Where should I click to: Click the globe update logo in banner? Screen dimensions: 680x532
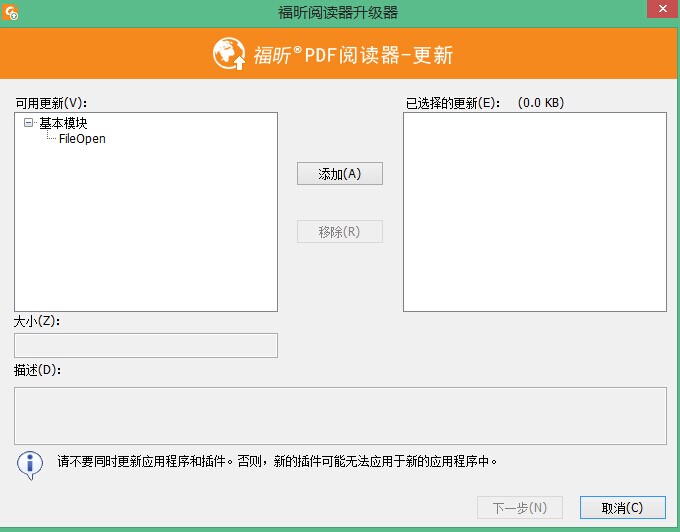(x=229, y=54)
